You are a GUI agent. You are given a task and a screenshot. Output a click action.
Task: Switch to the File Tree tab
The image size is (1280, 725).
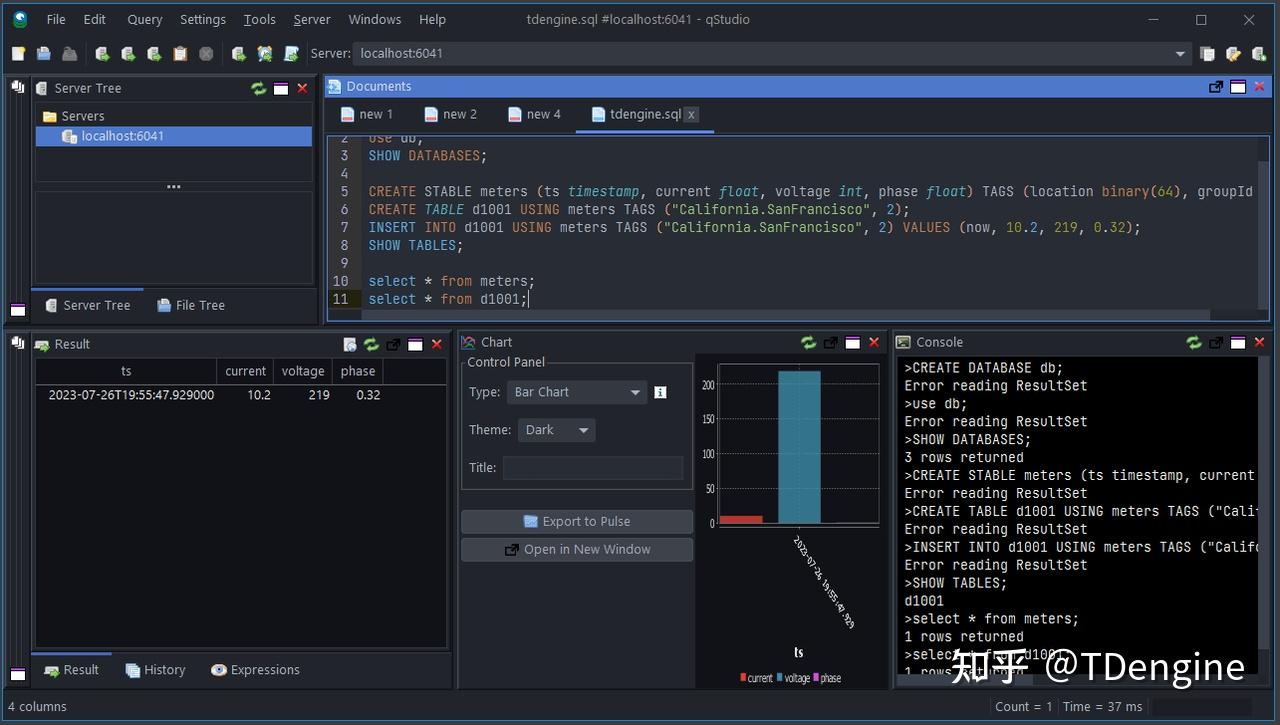pyautogui.click(x=191, y=305)
